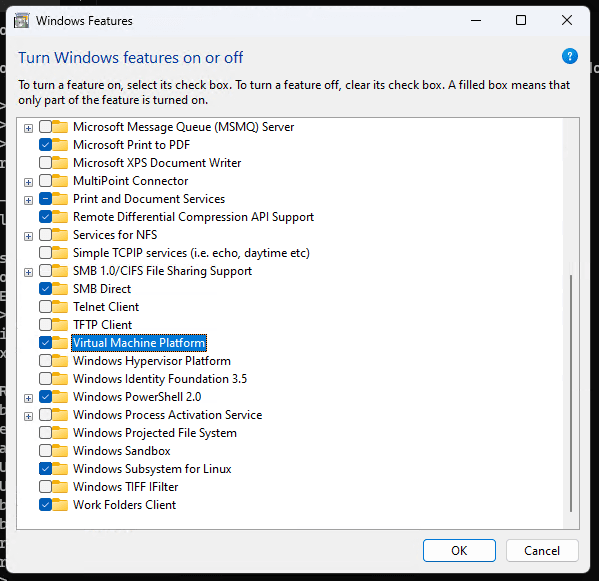This screenshot has width=599, height=581.
Task: Click the folder icon beside Windows Sandbox
Action: coord(60,451)
